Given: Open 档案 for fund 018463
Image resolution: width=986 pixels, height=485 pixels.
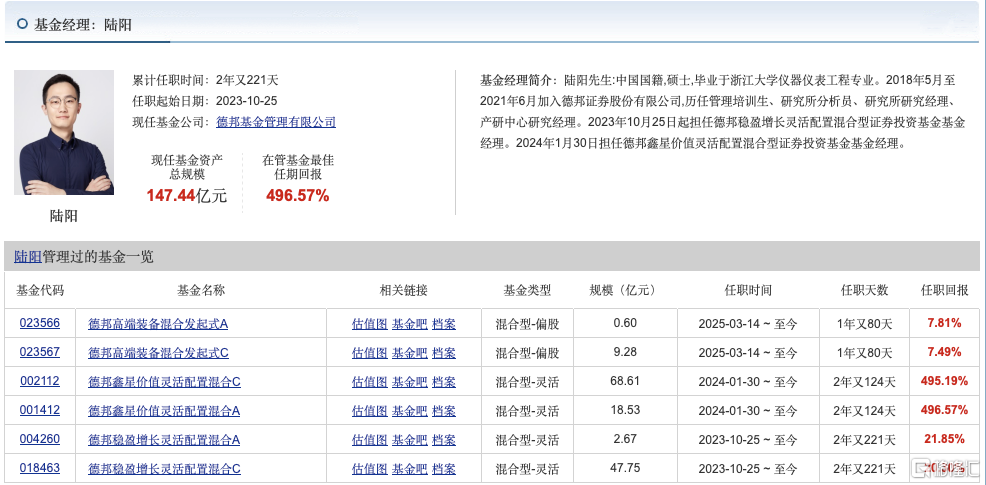Looking at the screenshot, I should click(444, 469).
